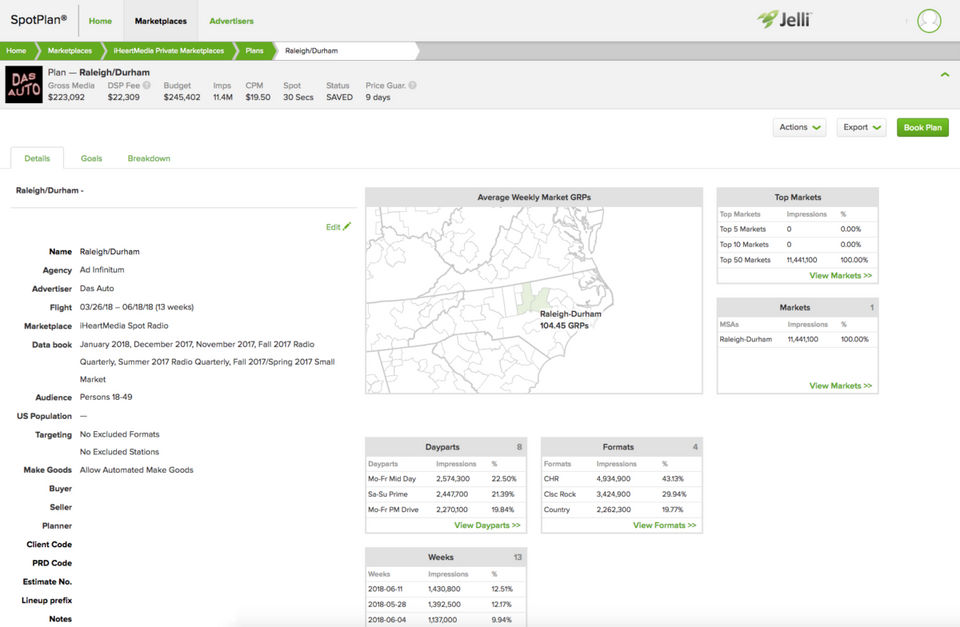
Task: Click View Markets link under Top Markets
Action: pyautogui.click(x=840, y=276)
